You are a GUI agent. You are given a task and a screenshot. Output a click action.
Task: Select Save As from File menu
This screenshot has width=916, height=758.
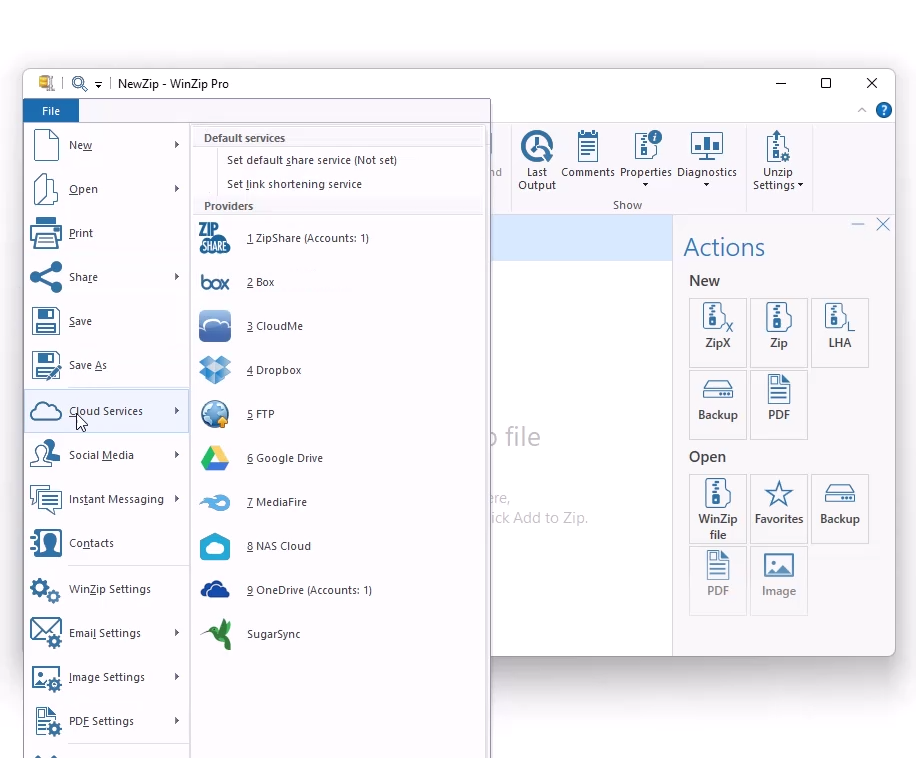point(87,366)
